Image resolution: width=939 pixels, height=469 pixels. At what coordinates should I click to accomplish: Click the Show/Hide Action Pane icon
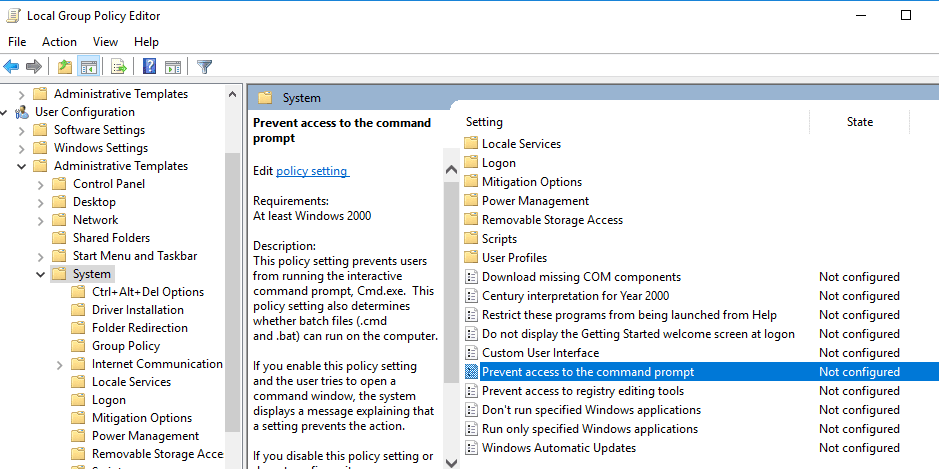click(x=173, y=66)
